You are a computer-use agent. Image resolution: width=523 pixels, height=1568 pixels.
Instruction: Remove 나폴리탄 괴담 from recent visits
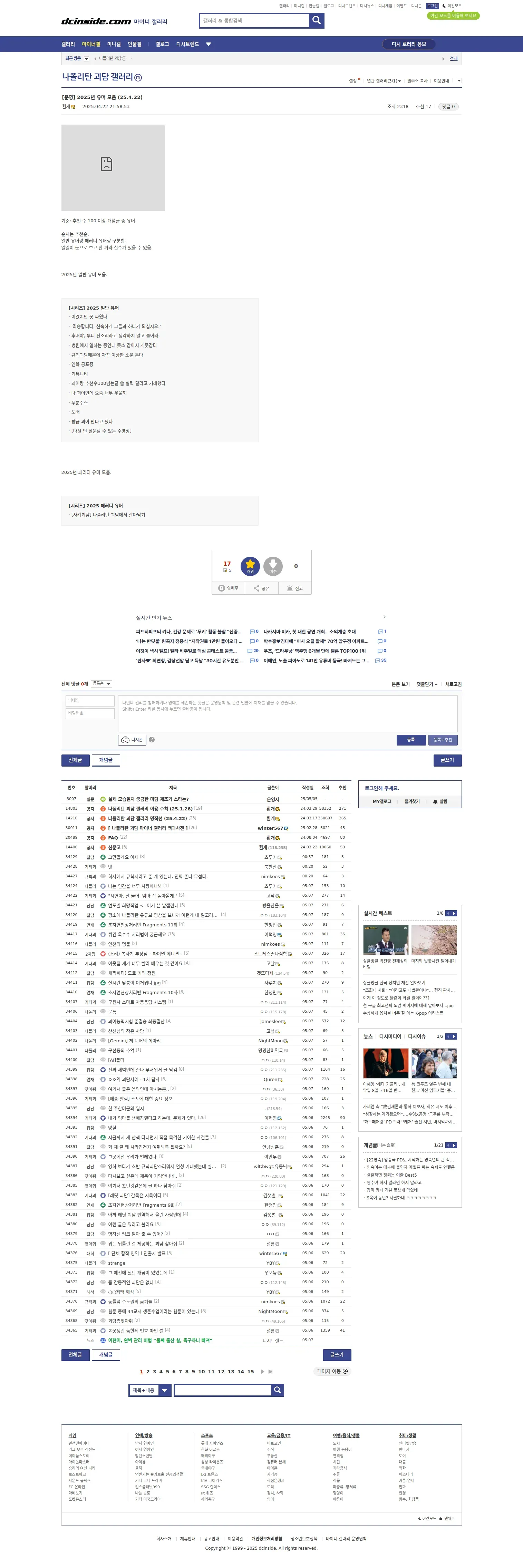click(132, 58)
